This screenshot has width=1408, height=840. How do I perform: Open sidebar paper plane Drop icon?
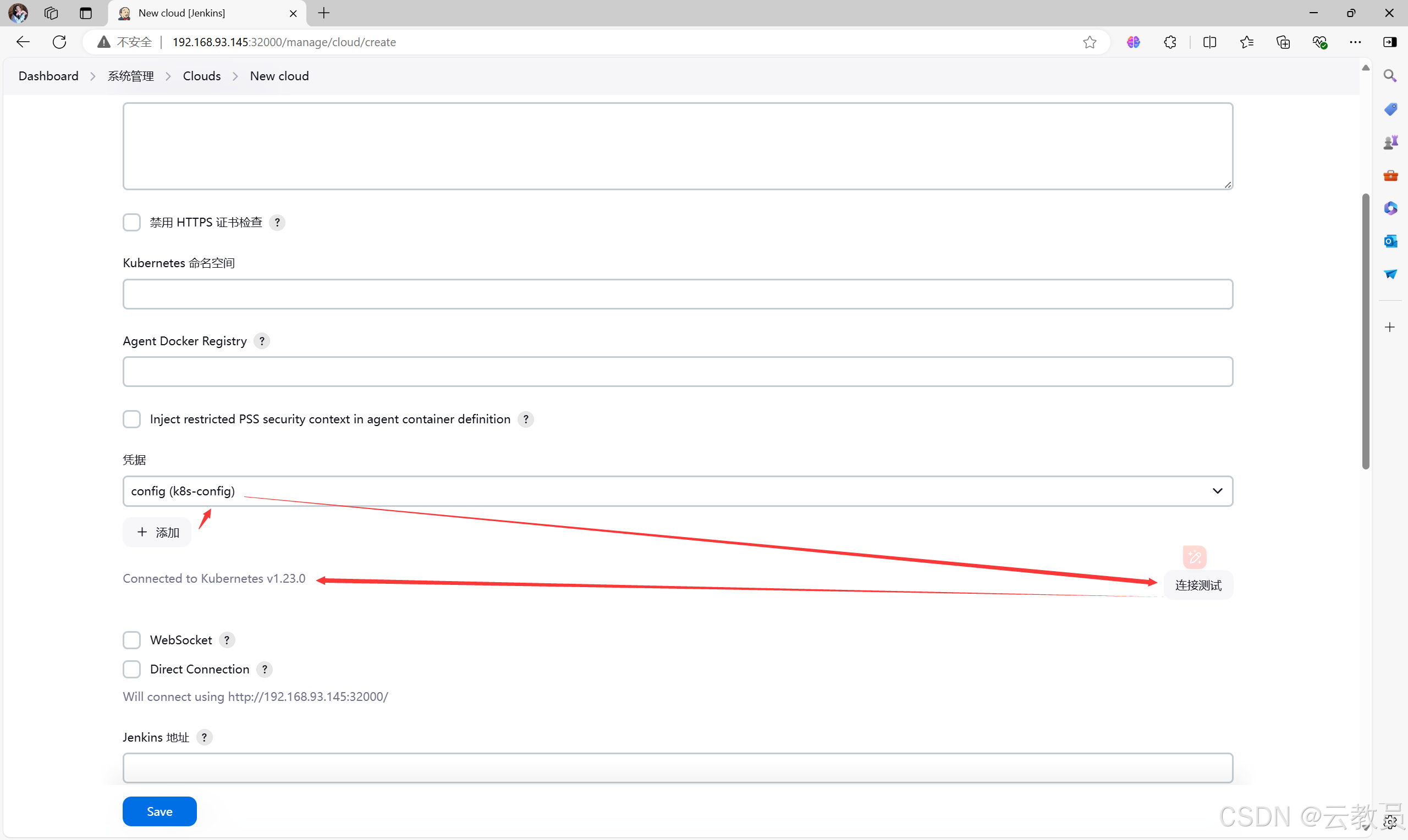(x=1390, y=274)
